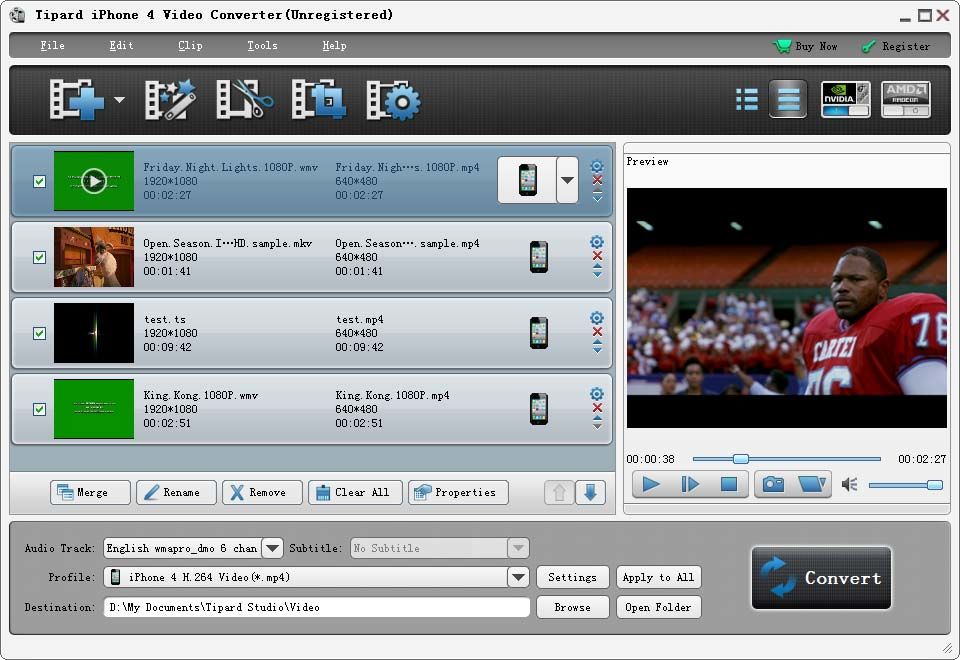Click the Merge button
This screenshot has height=660, width=960.
tap(90, 492)
